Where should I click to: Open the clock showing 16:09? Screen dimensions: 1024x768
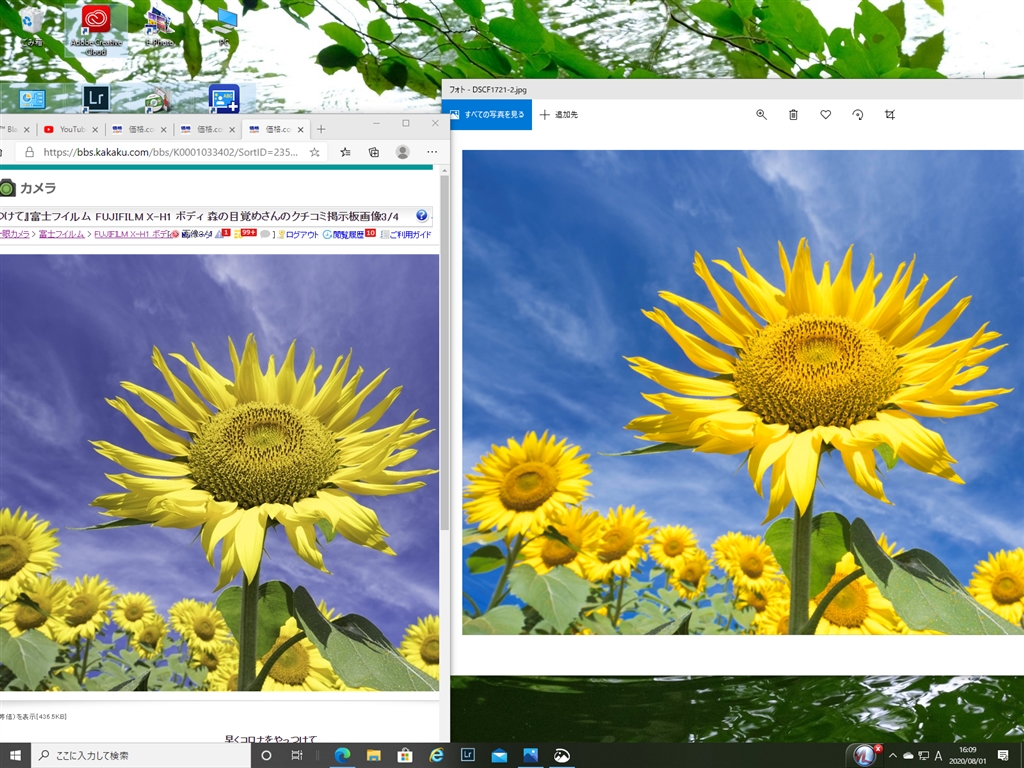coord(968,756)
